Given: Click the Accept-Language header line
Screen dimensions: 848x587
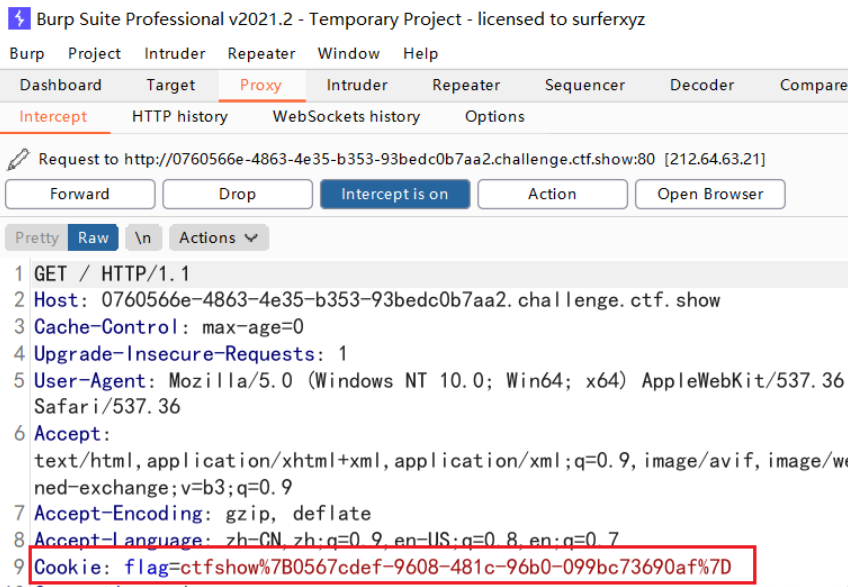Looking at the screenshot, I should point(327,540).
